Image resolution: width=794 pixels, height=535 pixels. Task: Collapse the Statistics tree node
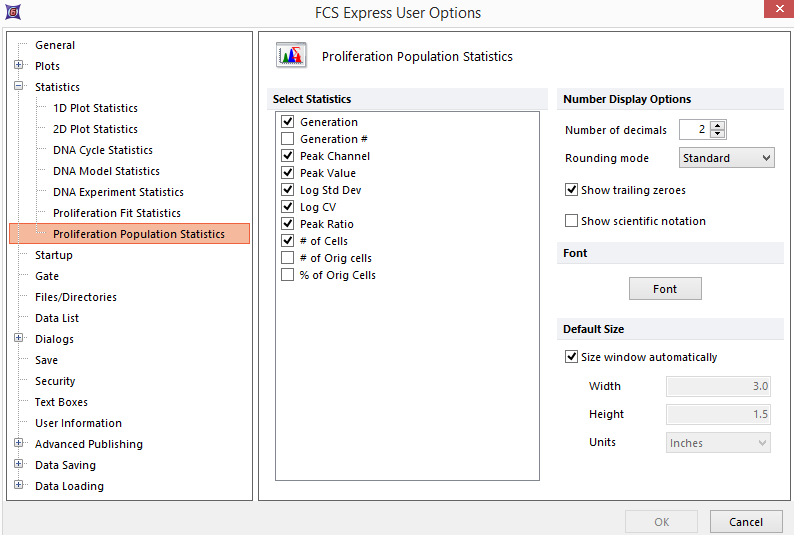(18, 87)
